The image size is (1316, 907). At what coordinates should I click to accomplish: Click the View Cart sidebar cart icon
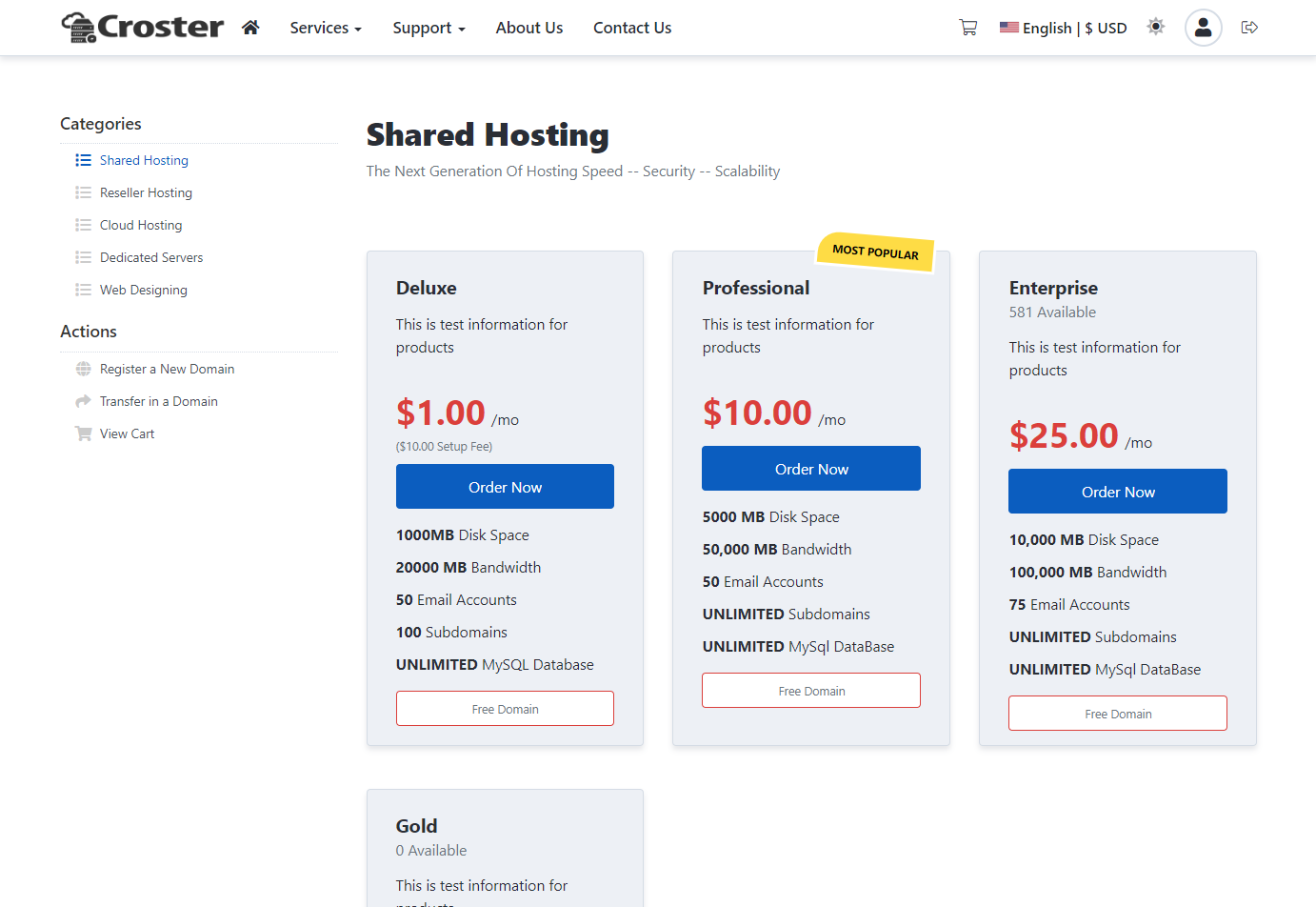coord(84,433)
